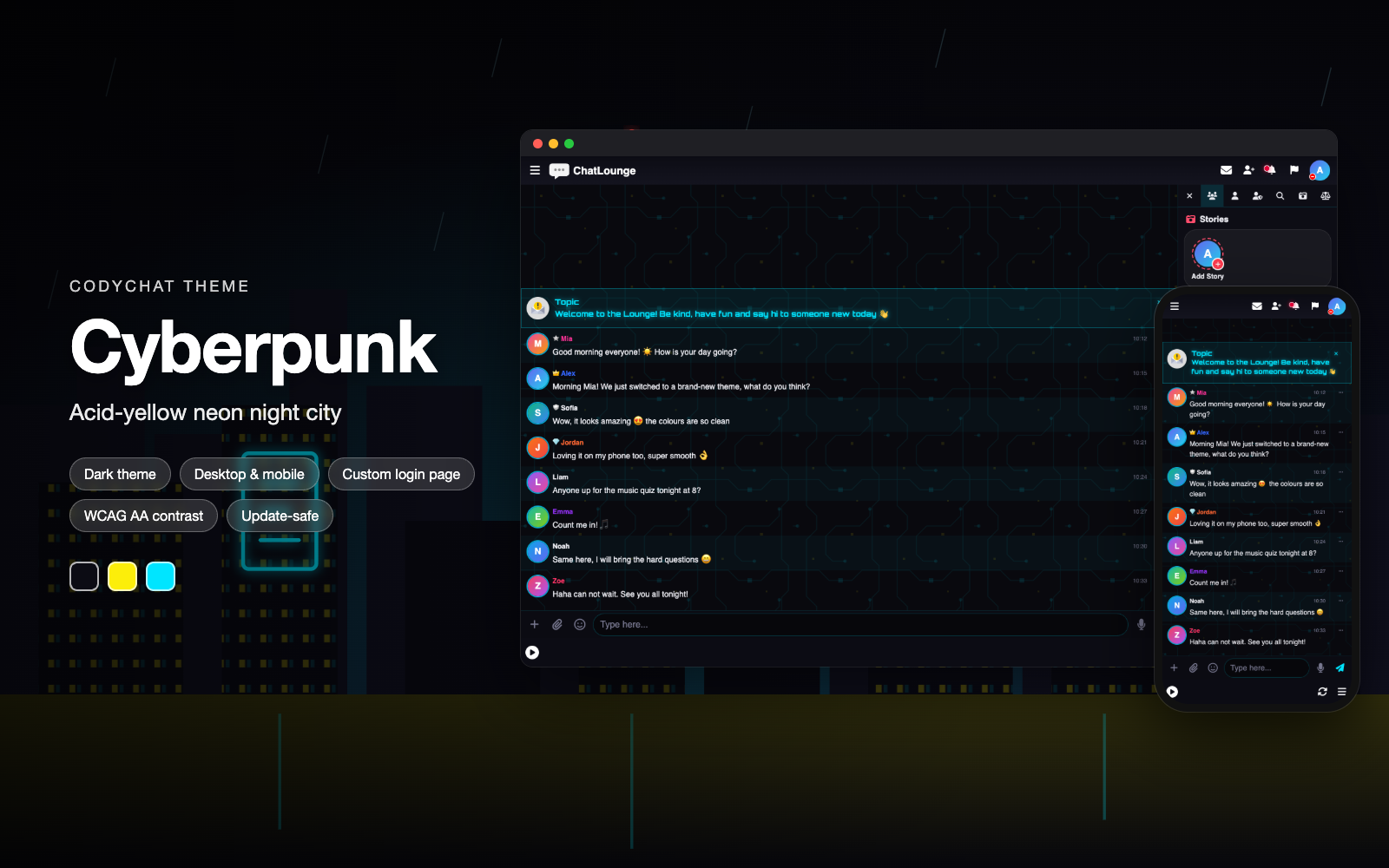Open notifications bell in mobile header
Viewport: 1389px width, 868px height.
coord(1294,306)
